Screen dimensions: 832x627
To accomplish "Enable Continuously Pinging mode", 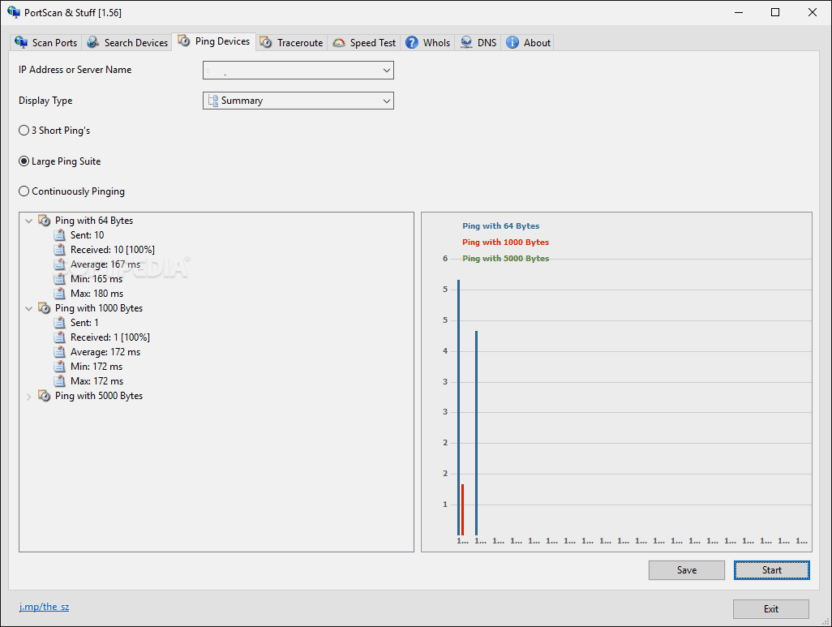I will 24,191.
